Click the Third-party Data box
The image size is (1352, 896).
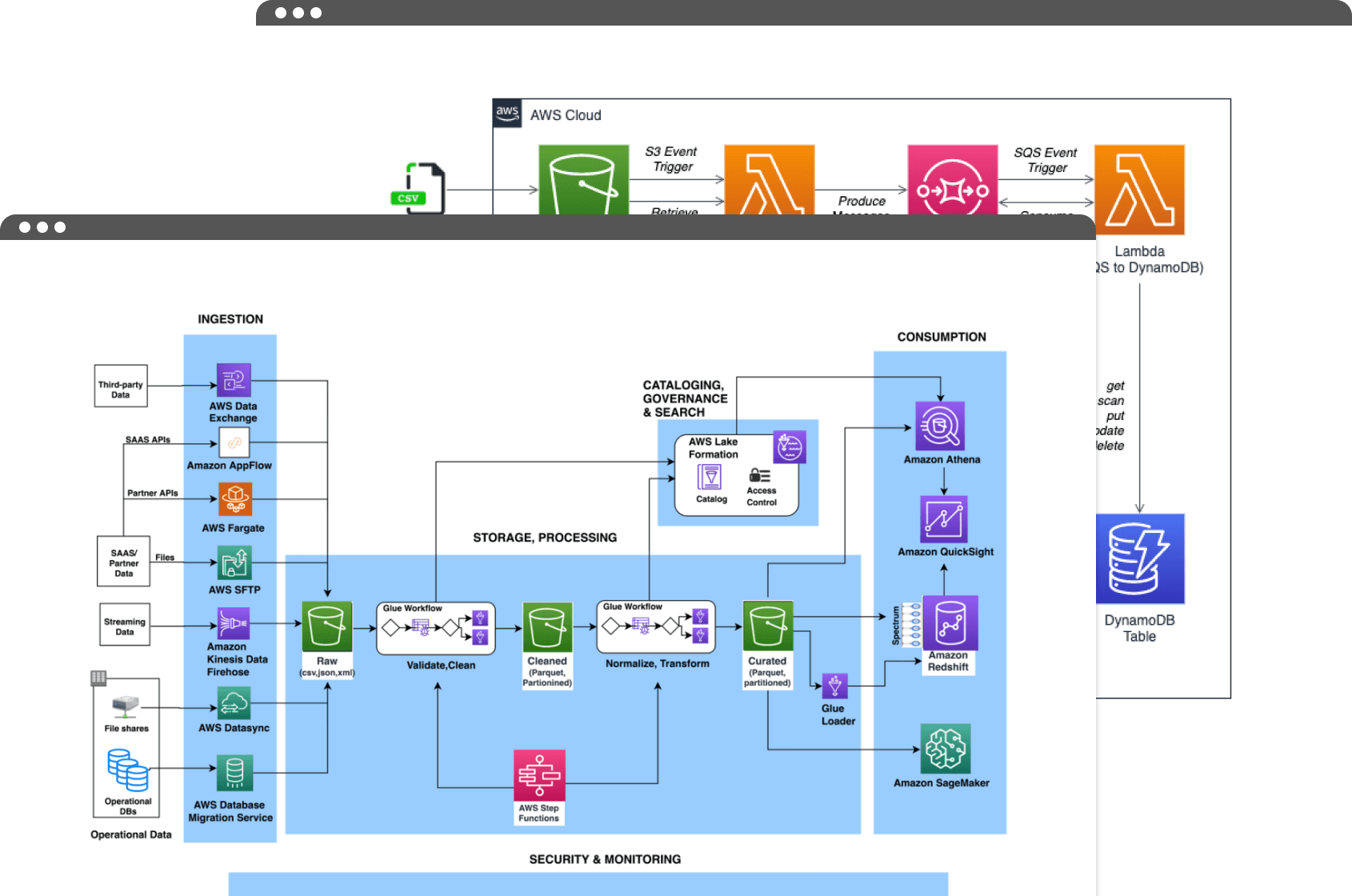pyautogui.click(x=121, y=386)
